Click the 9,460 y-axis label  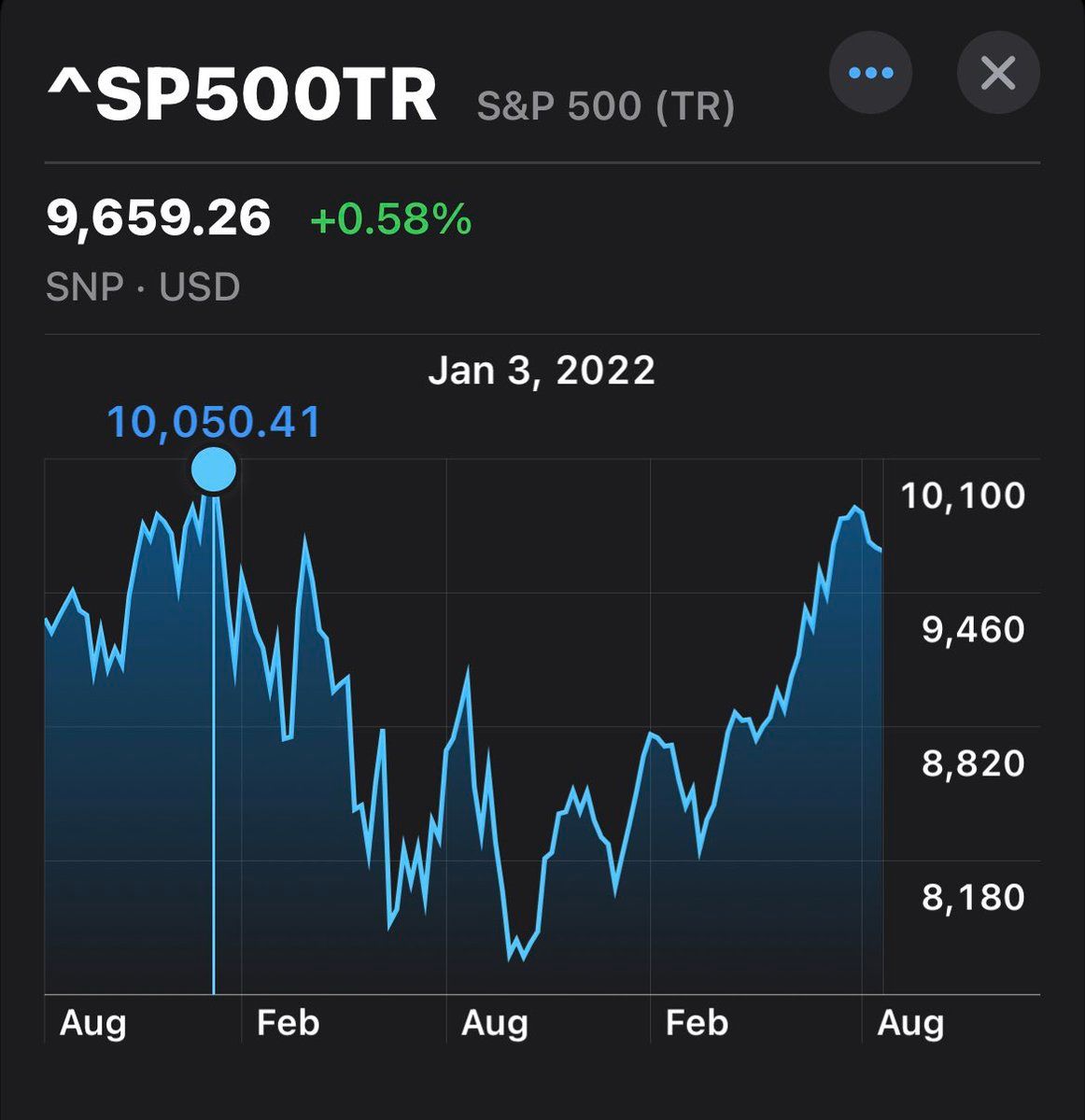pos(973,629)
